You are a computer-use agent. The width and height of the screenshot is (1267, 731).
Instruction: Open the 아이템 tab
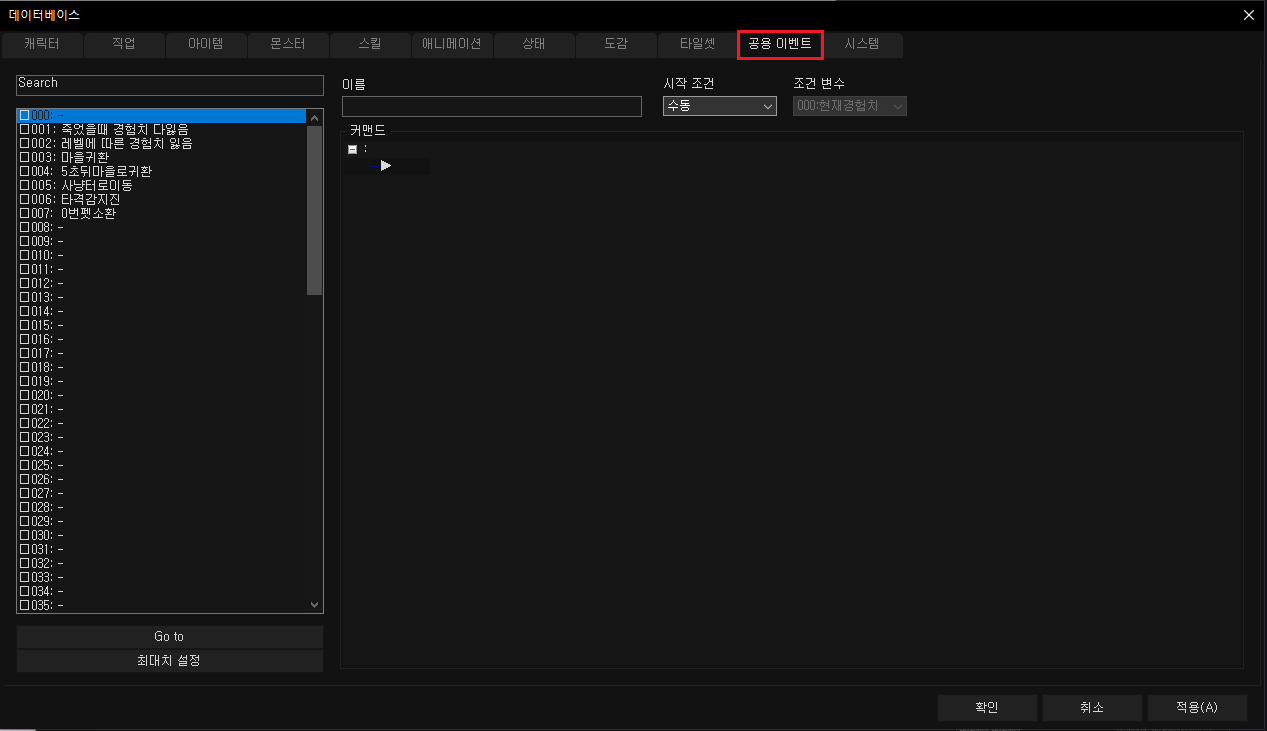[205, 45]
